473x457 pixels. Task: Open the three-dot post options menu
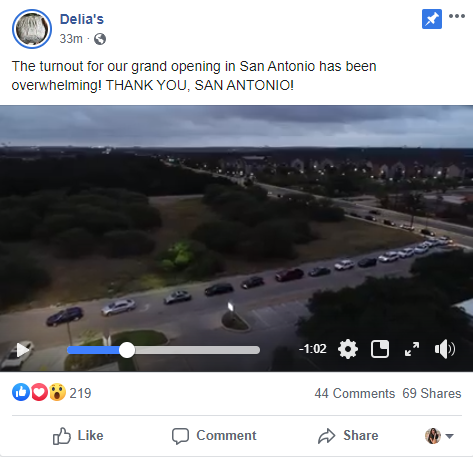457,16
